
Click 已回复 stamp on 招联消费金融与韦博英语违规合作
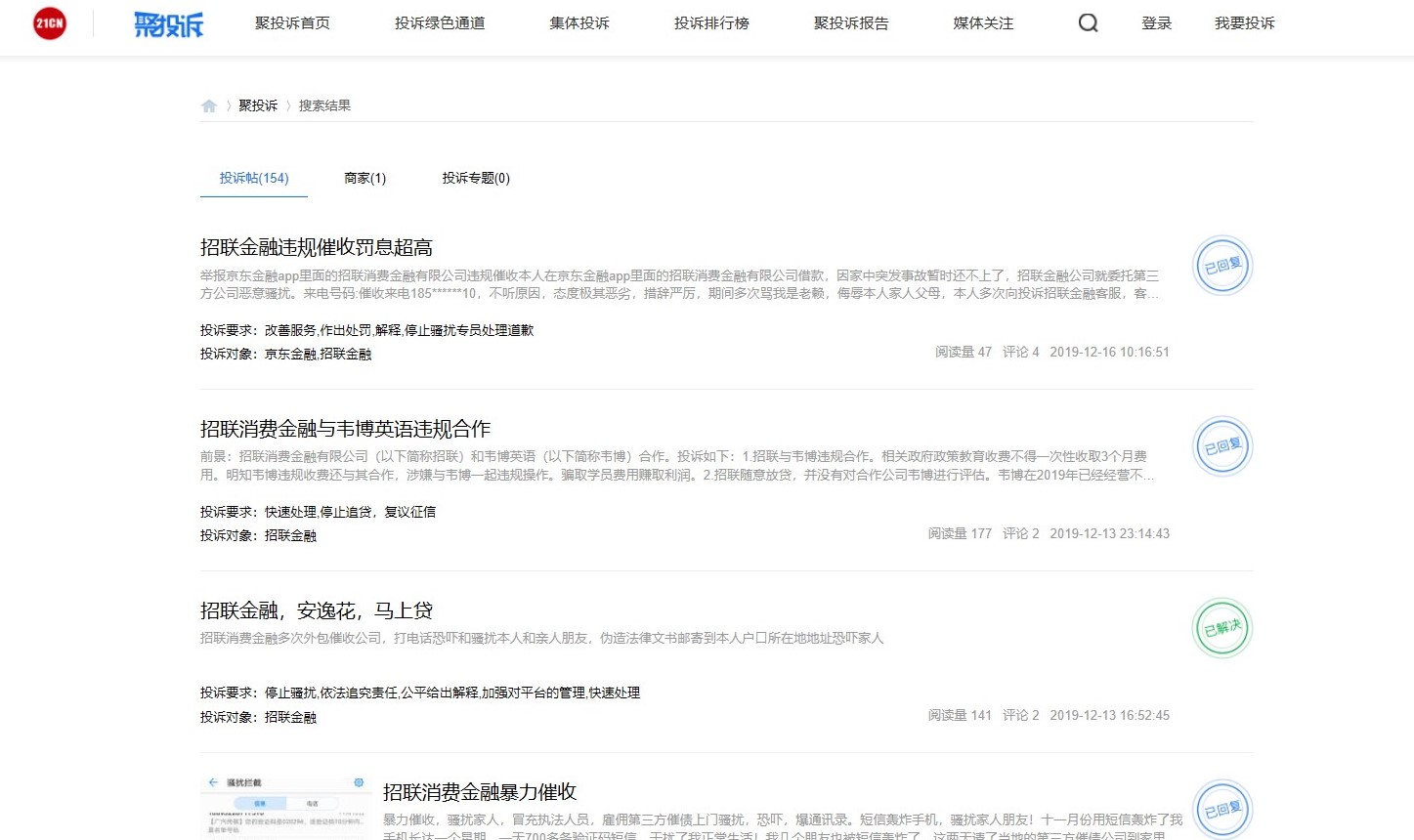point(1222,446)
